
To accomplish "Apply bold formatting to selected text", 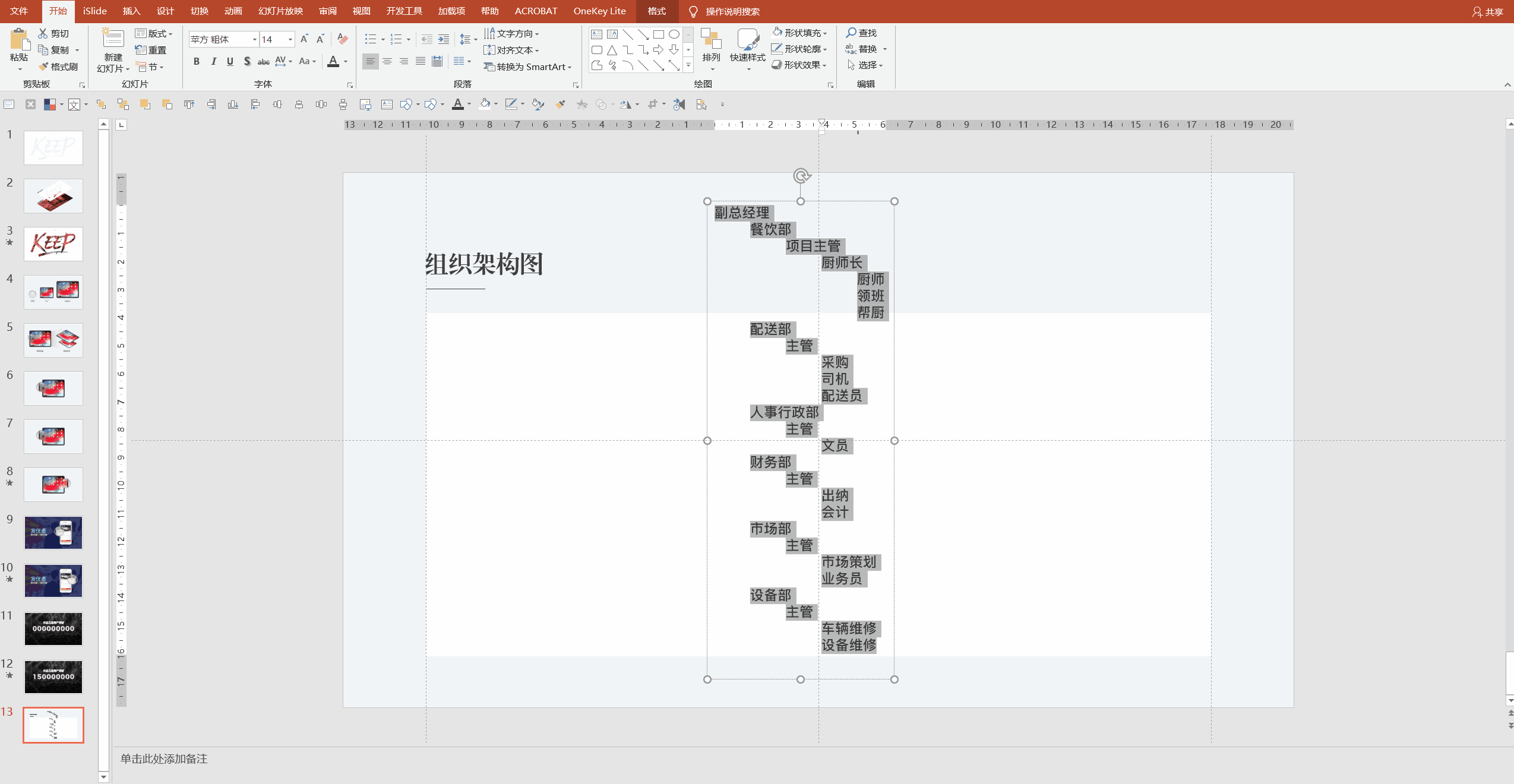I will pyautogui.click(x=197, y=61).
